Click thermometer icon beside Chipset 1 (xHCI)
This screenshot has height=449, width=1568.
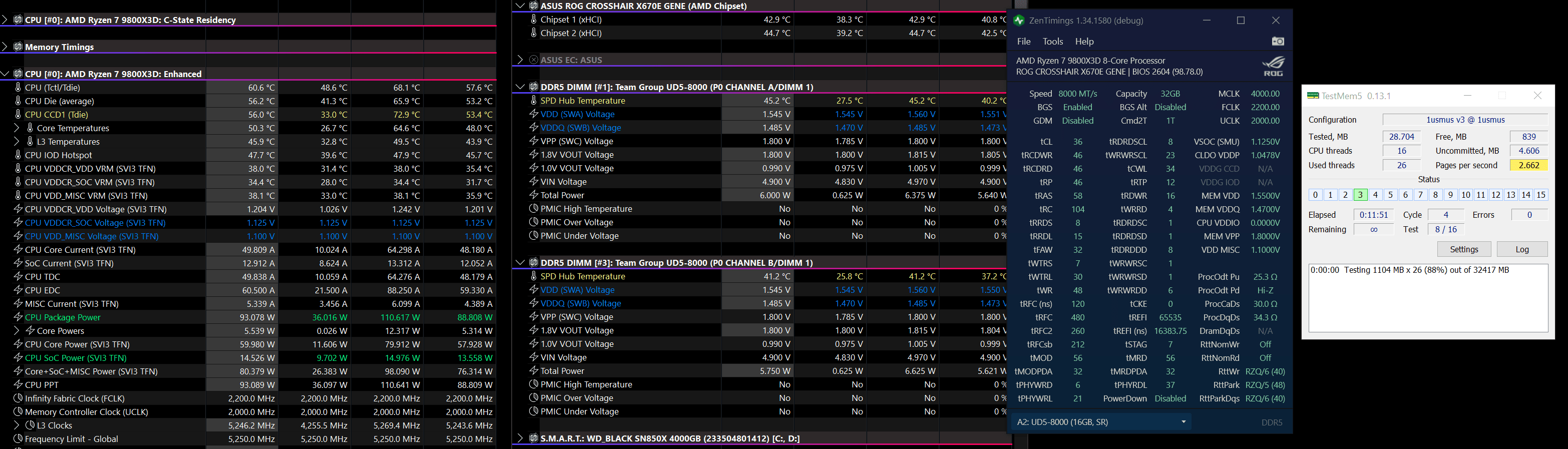[534, 20]
